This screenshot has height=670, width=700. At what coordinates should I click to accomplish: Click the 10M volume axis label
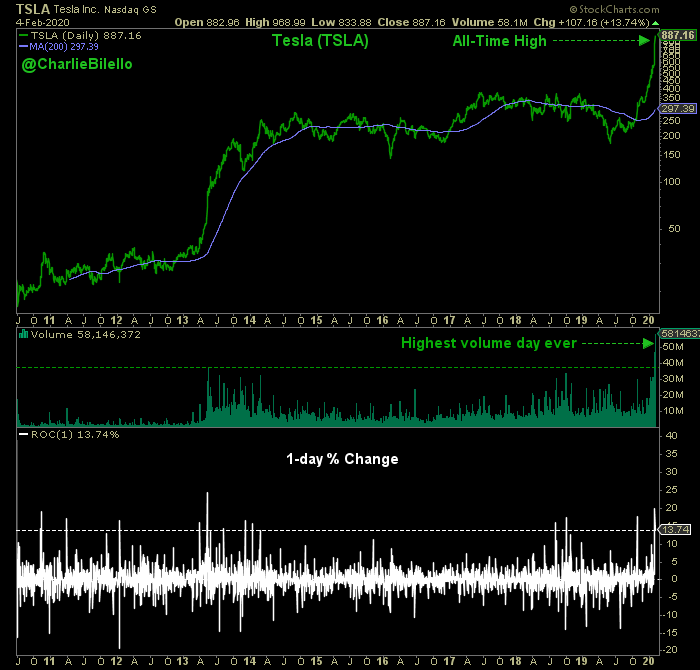tap(673, 411)
